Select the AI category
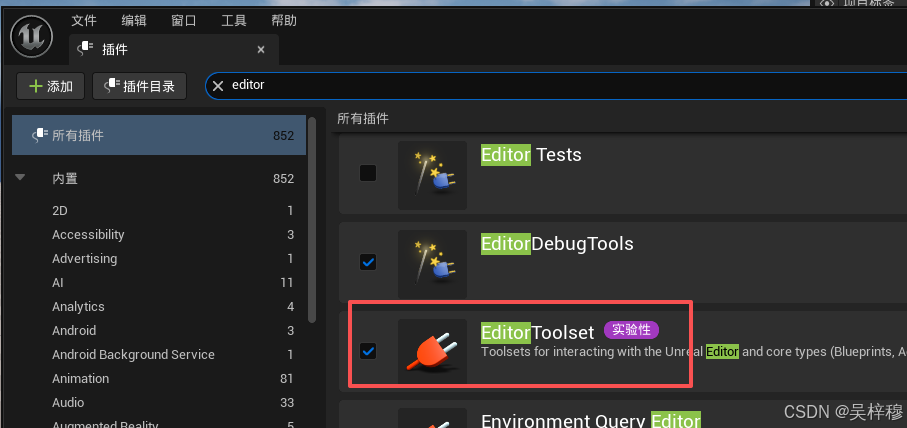907x428 pixels. pyautogui.click(x=159, y=283)
